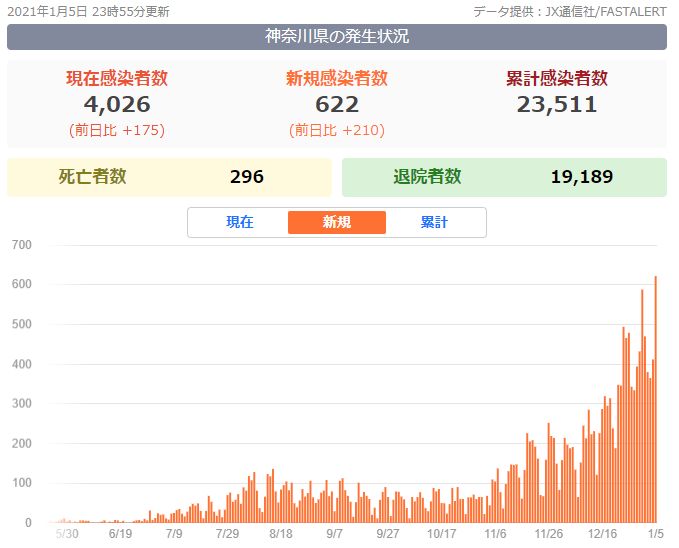This screenshot has height=548, width=679.
Task: Click the 神奈川県の発生状況 header bar
Action: 337,37
